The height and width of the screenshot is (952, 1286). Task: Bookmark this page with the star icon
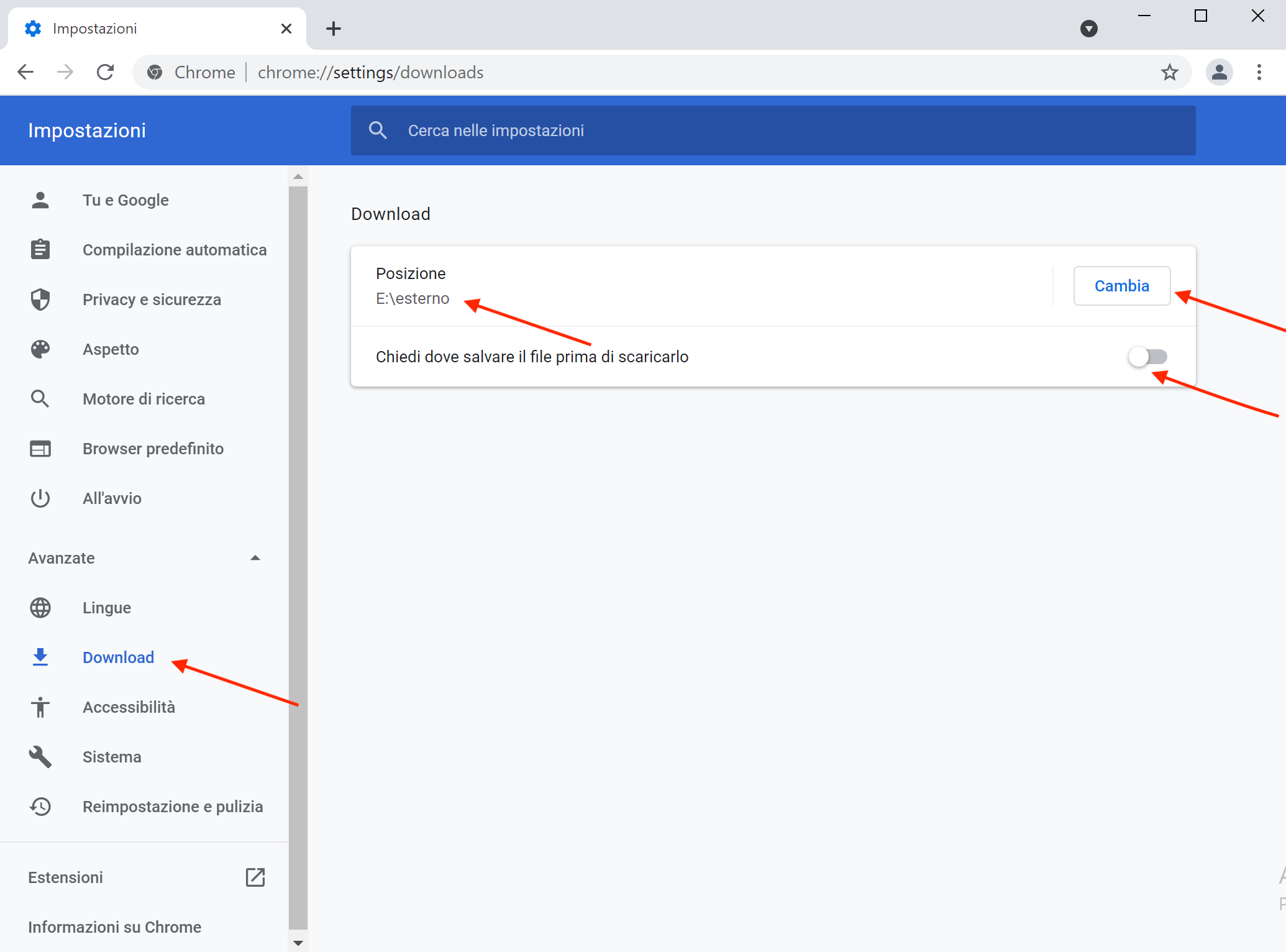(1169, 72)
